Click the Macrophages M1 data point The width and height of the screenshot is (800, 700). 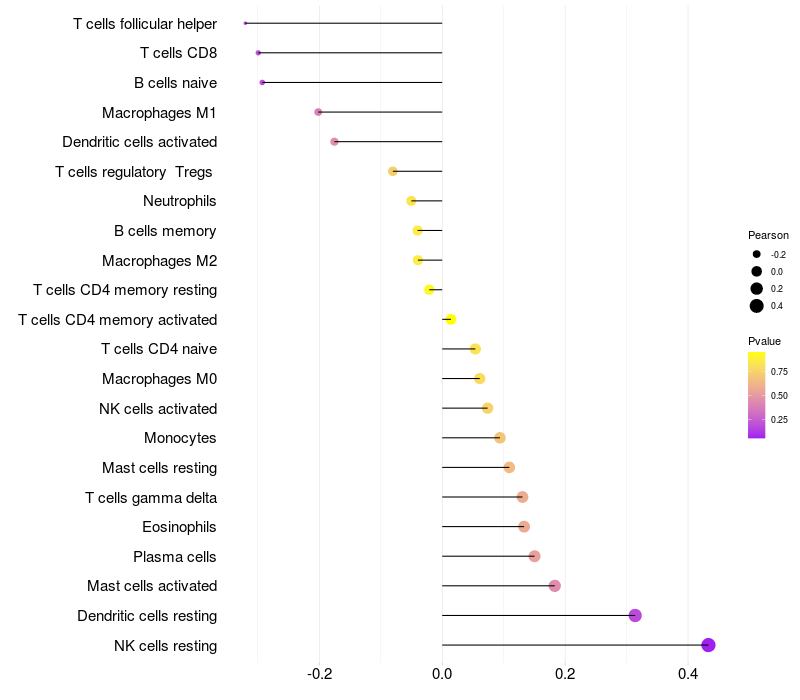pyautogui.click(x=318, y=112)
